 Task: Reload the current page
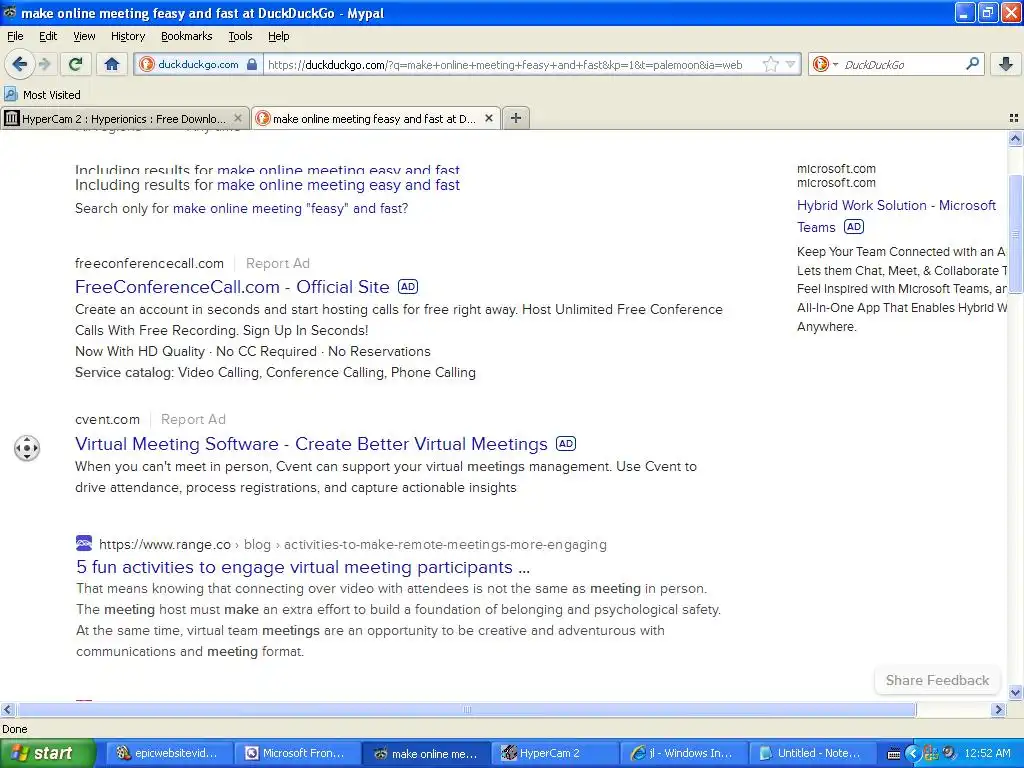[x=75, y=64]
